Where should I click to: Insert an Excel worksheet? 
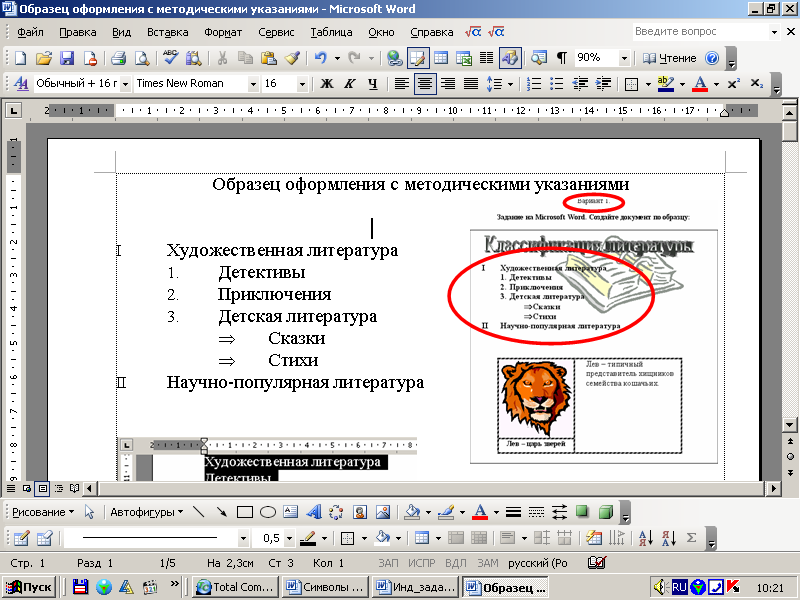464,58
